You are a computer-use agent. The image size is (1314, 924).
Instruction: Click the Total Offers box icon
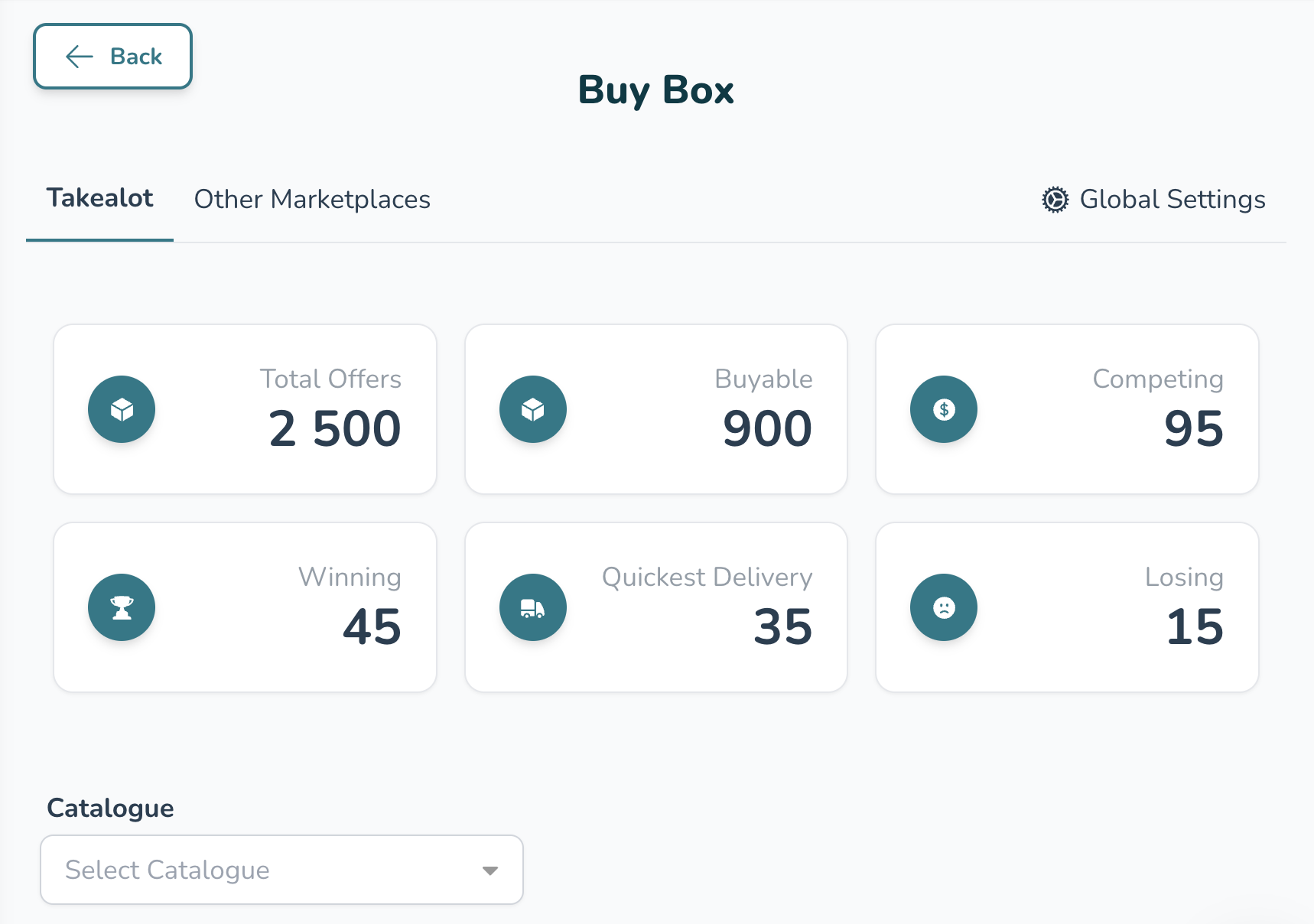[122, 409]
